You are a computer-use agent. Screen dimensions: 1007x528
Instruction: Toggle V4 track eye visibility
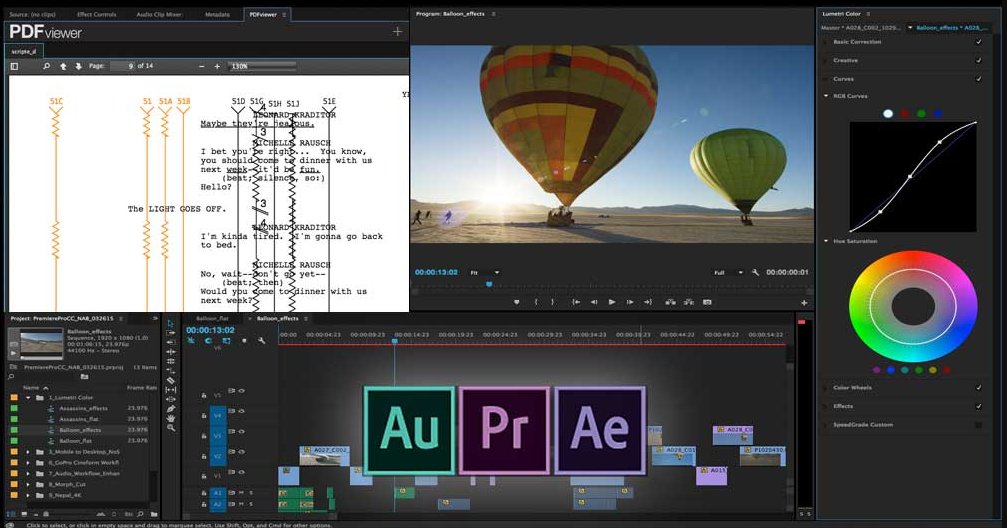point(242,411)
